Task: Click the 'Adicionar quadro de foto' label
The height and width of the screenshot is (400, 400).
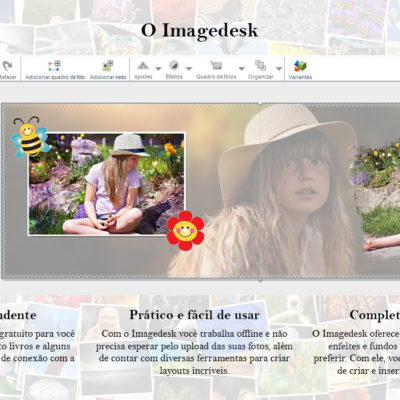Action: click(x=55, y=77)
